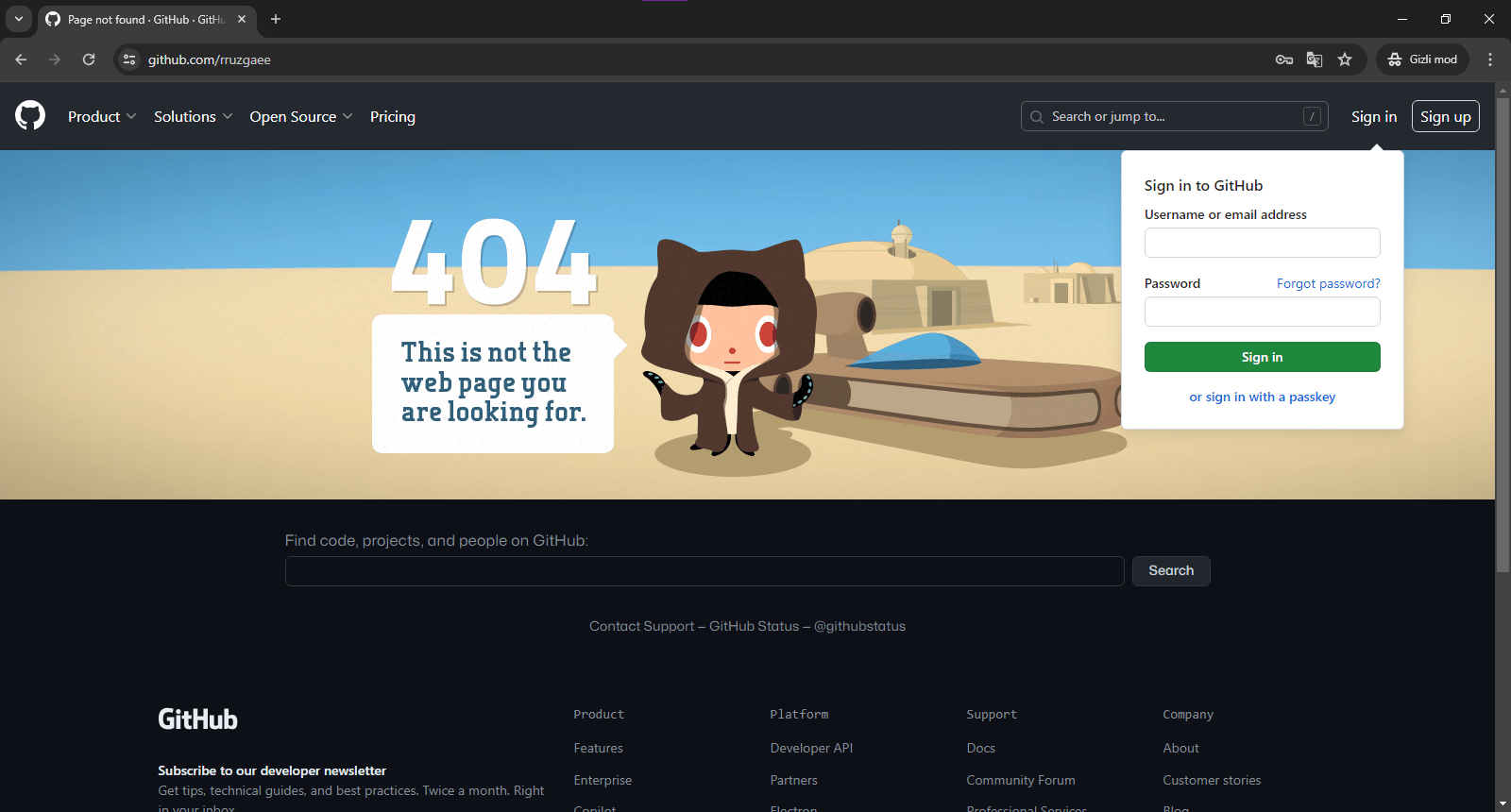Image resolution: width=1511 pixels, height=812 pixels.
Task: Click the 404 Octocat Jedi illustration
Action: [729, 348]
